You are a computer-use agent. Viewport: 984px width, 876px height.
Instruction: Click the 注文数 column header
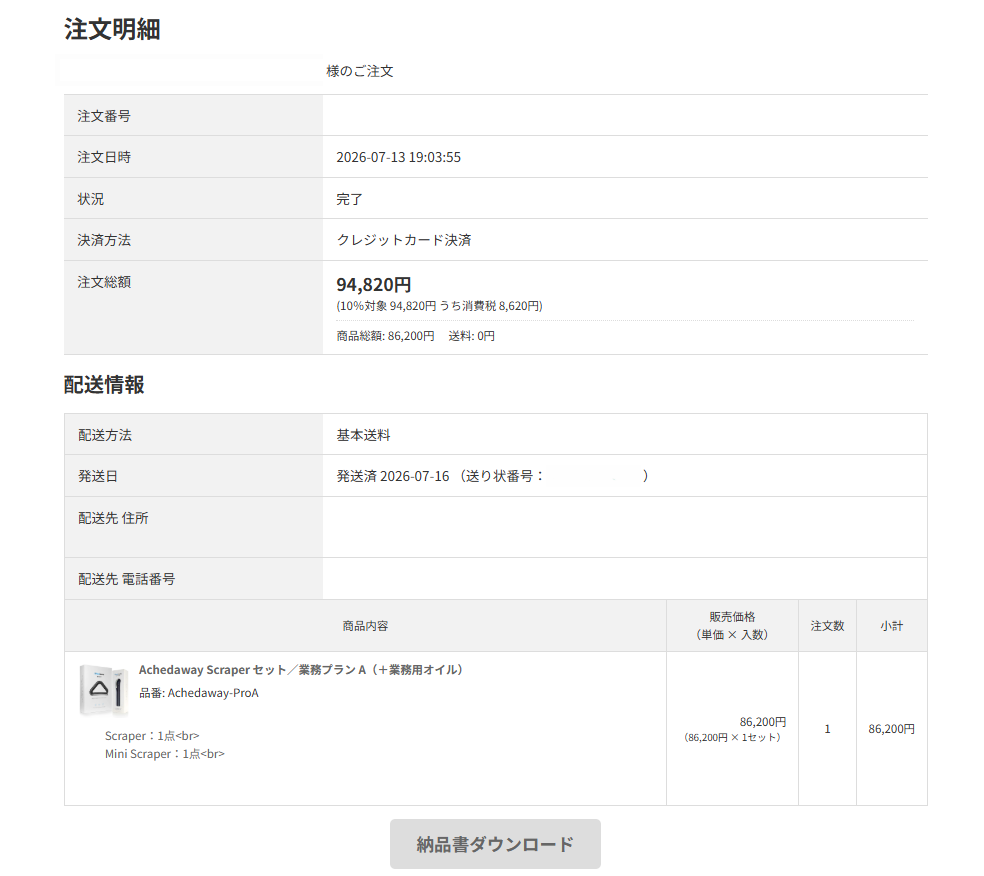point(827,626)
